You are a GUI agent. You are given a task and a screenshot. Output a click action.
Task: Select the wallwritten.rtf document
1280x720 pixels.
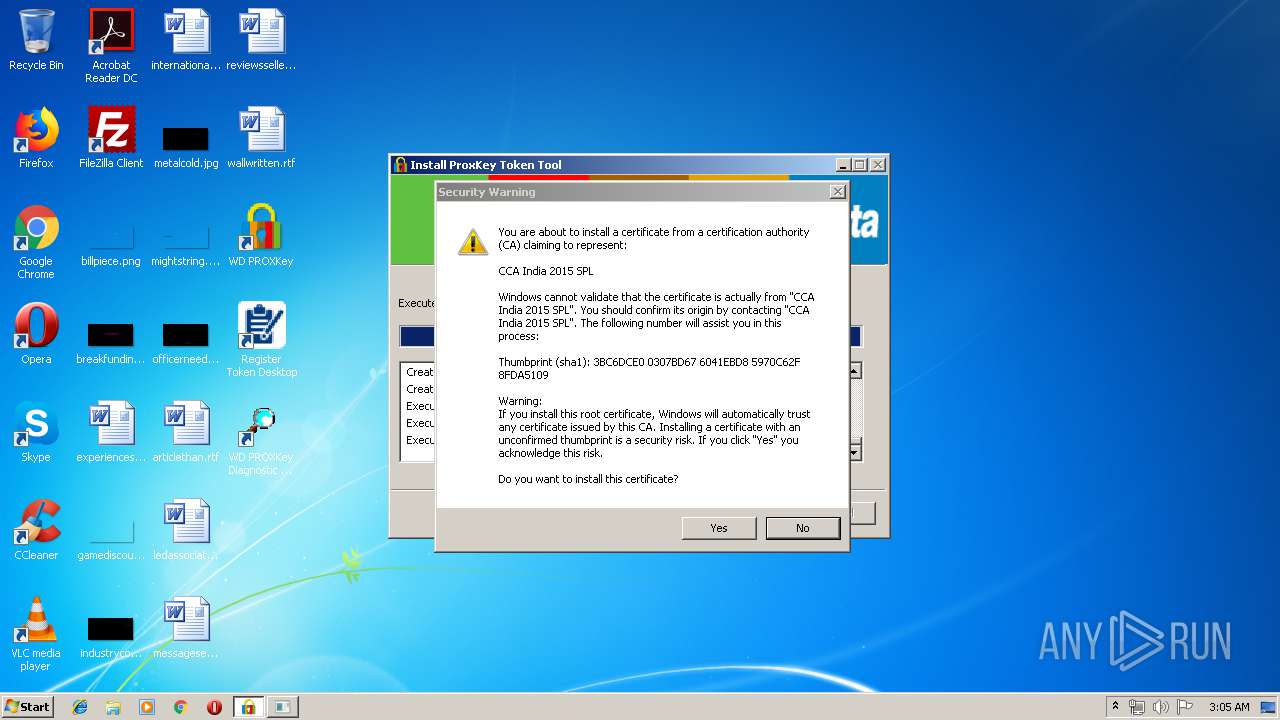[x=261, y=138]
